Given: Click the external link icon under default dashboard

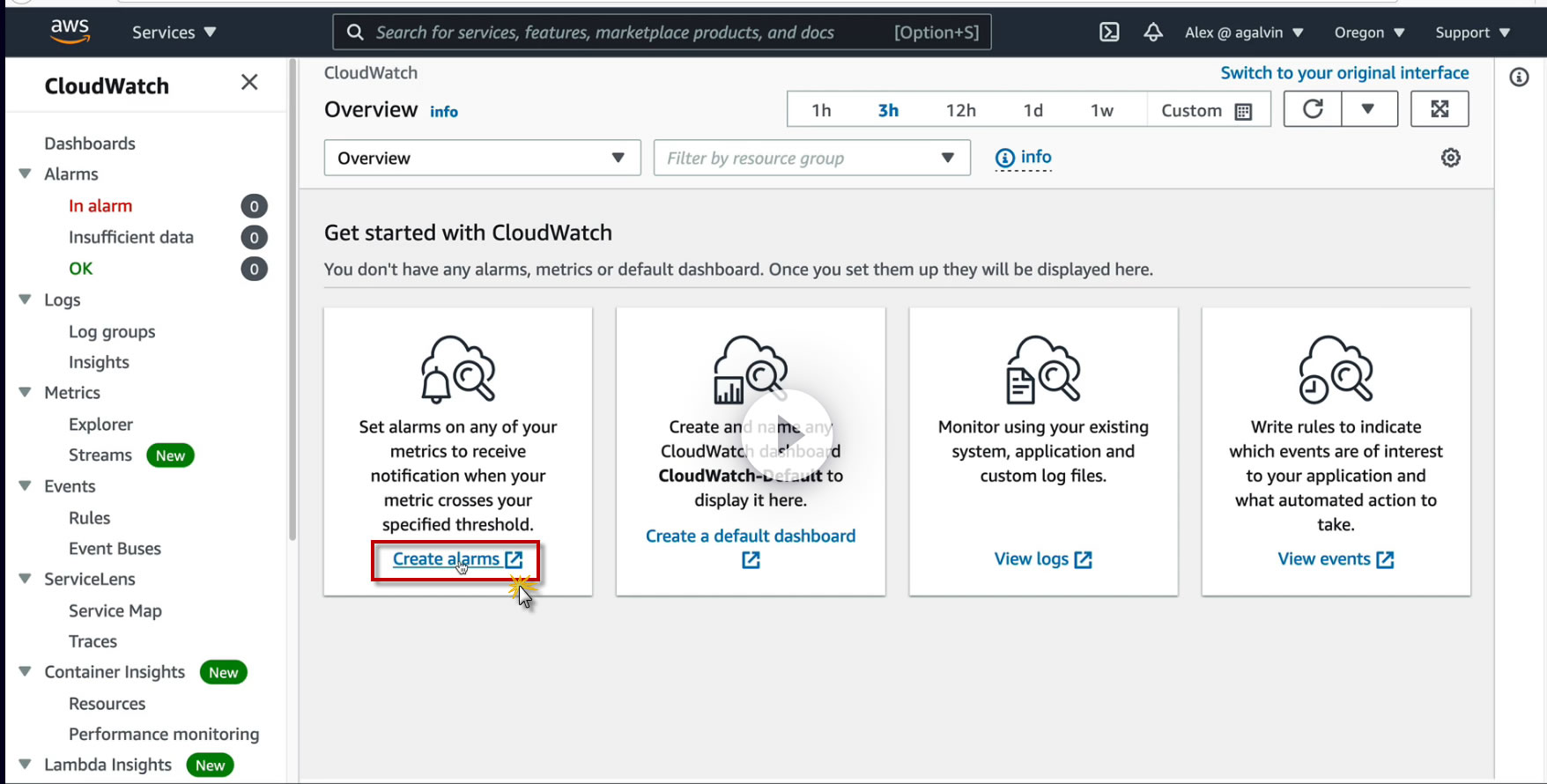Looking at the screenshot, I should (x=751, y=560).
